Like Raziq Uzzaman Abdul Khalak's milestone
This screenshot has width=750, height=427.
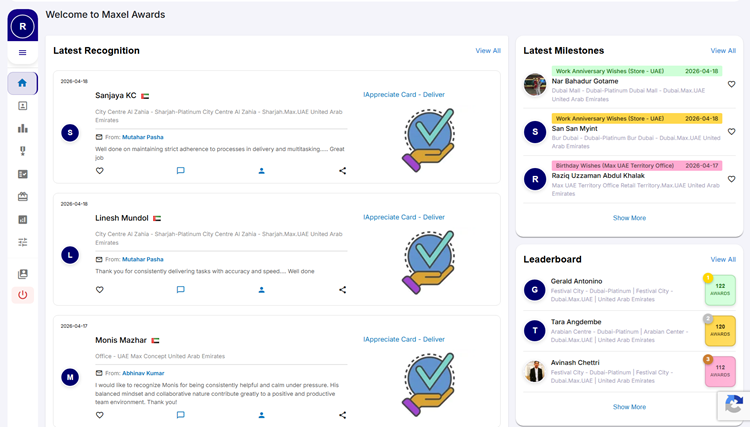pyautogui.click(x=731, y=179)
